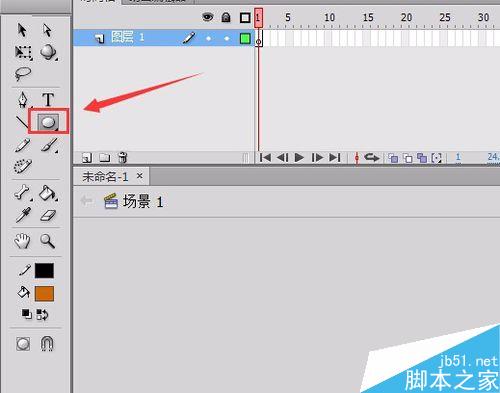Go to last frame

tap(335, 157)
